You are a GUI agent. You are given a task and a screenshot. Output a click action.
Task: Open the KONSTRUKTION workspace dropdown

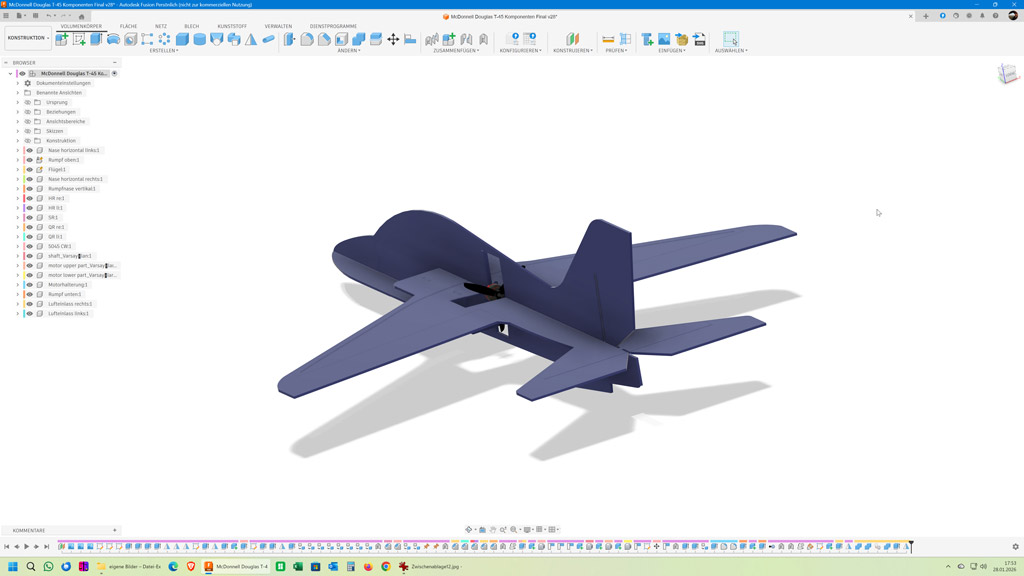[x=28, y=38]
